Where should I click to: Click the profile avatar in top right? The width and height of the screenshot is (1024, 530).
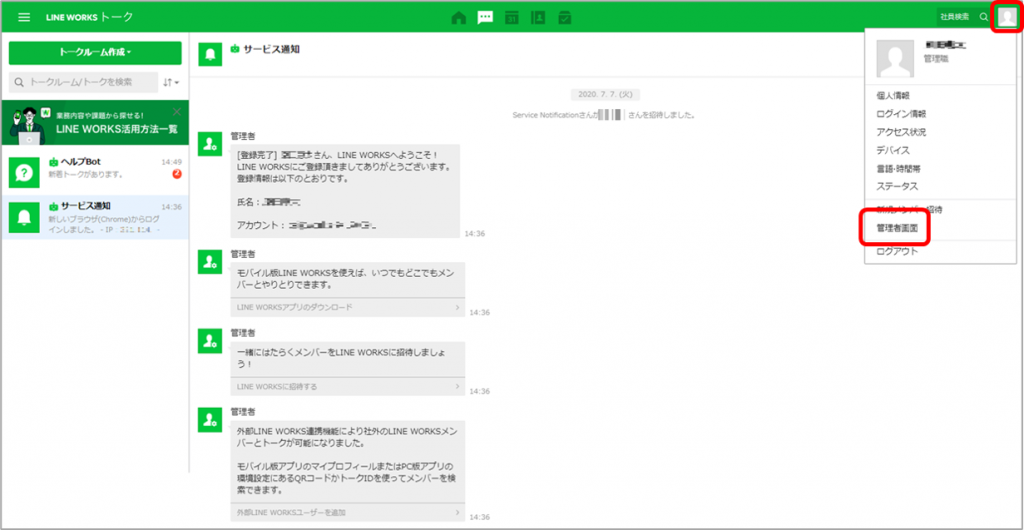pyautogui.click(x=1007, y=18)
